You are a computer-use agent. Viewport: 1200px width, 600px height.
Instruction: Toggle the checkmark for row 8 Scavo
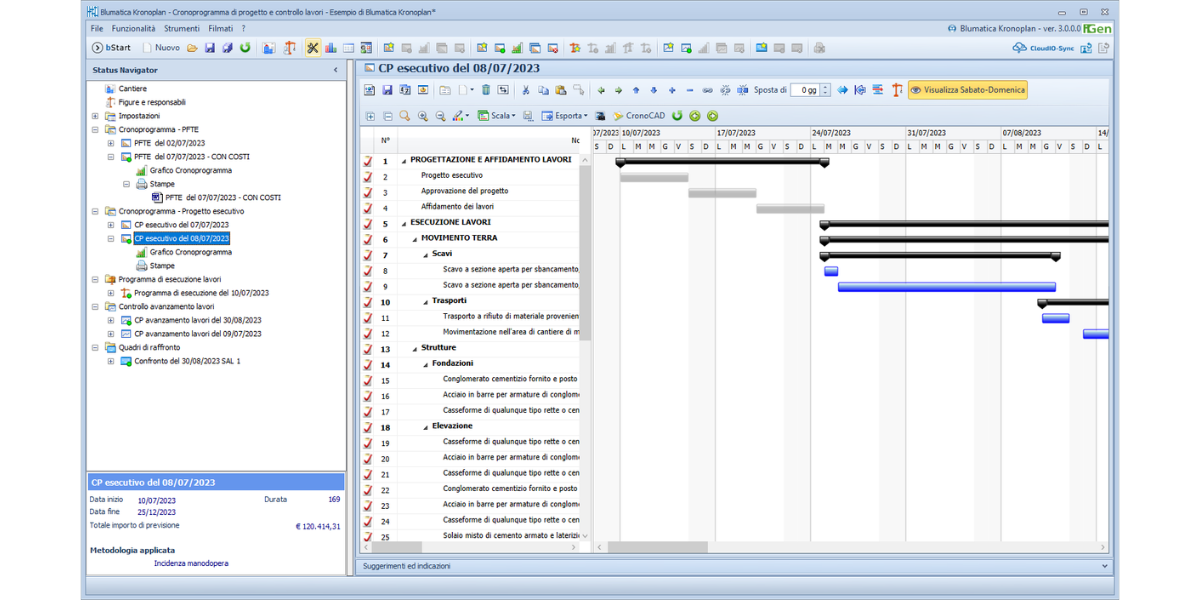[367, 270]
